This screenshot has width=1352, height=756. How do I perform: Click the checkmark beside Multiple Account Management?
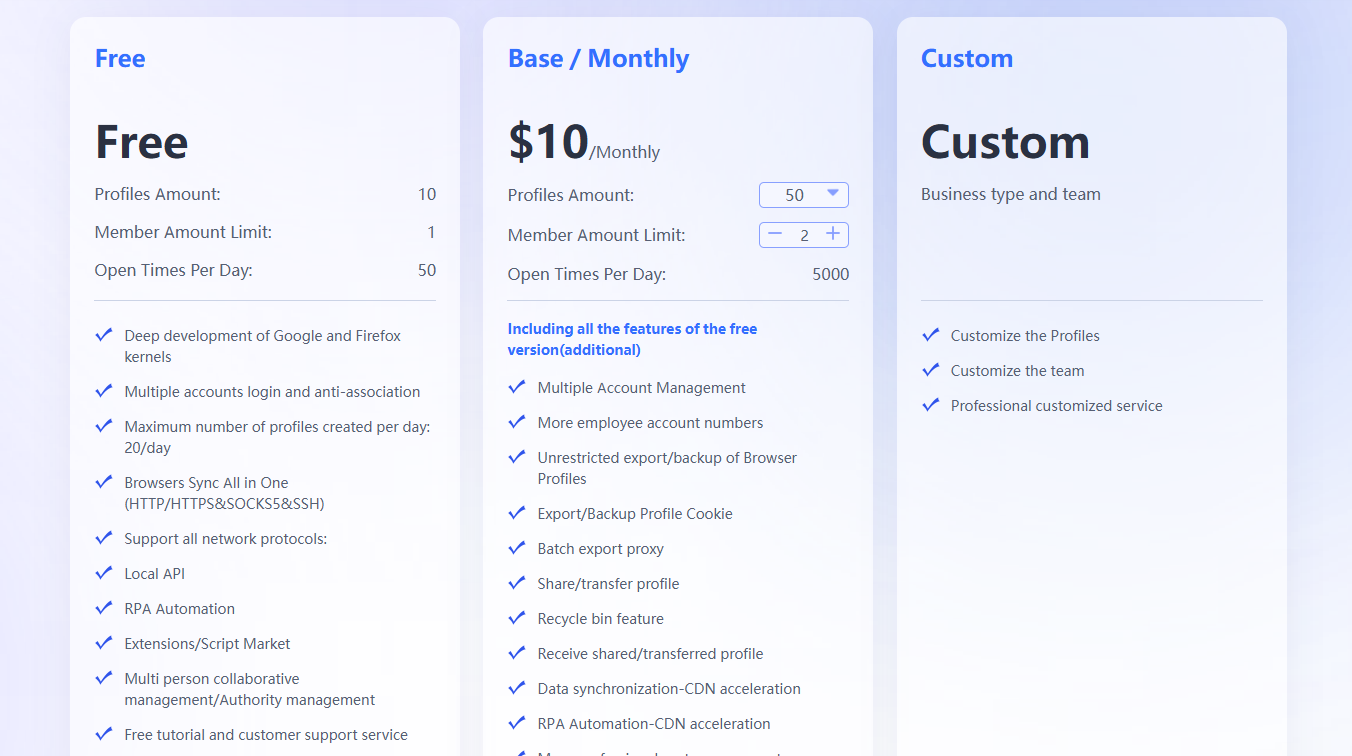[517, 387]
